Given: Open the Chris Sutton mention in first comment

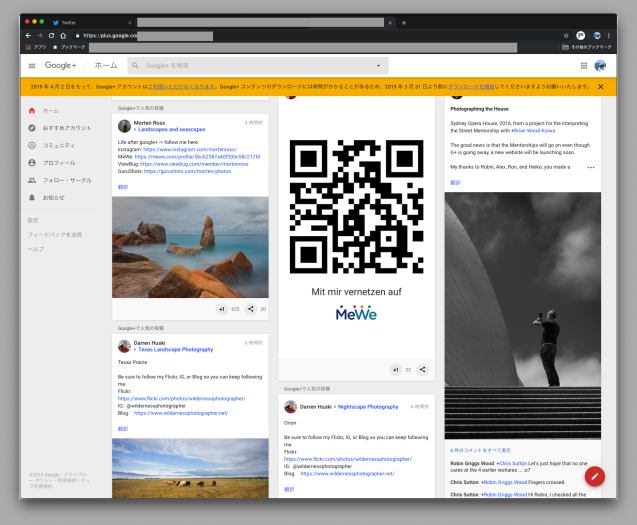Looking at the screenshot, I should pyautogui.click(x=513, y=463).
